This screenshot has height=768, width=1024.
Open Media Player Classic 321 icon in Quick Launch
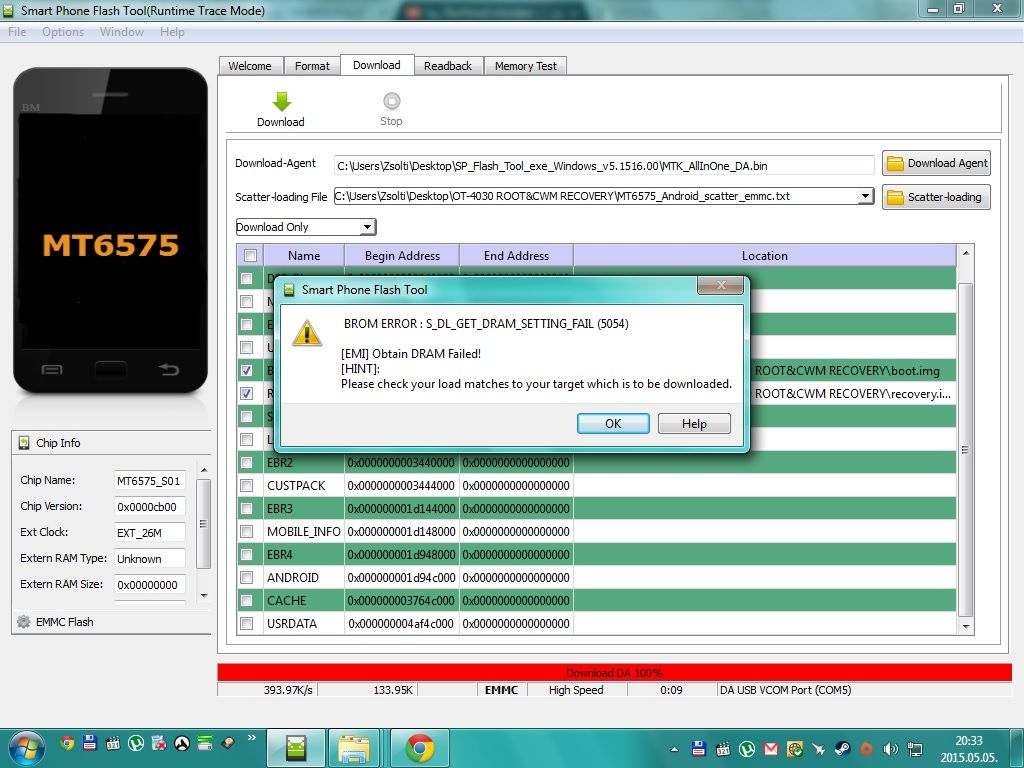tap(113, 743)
